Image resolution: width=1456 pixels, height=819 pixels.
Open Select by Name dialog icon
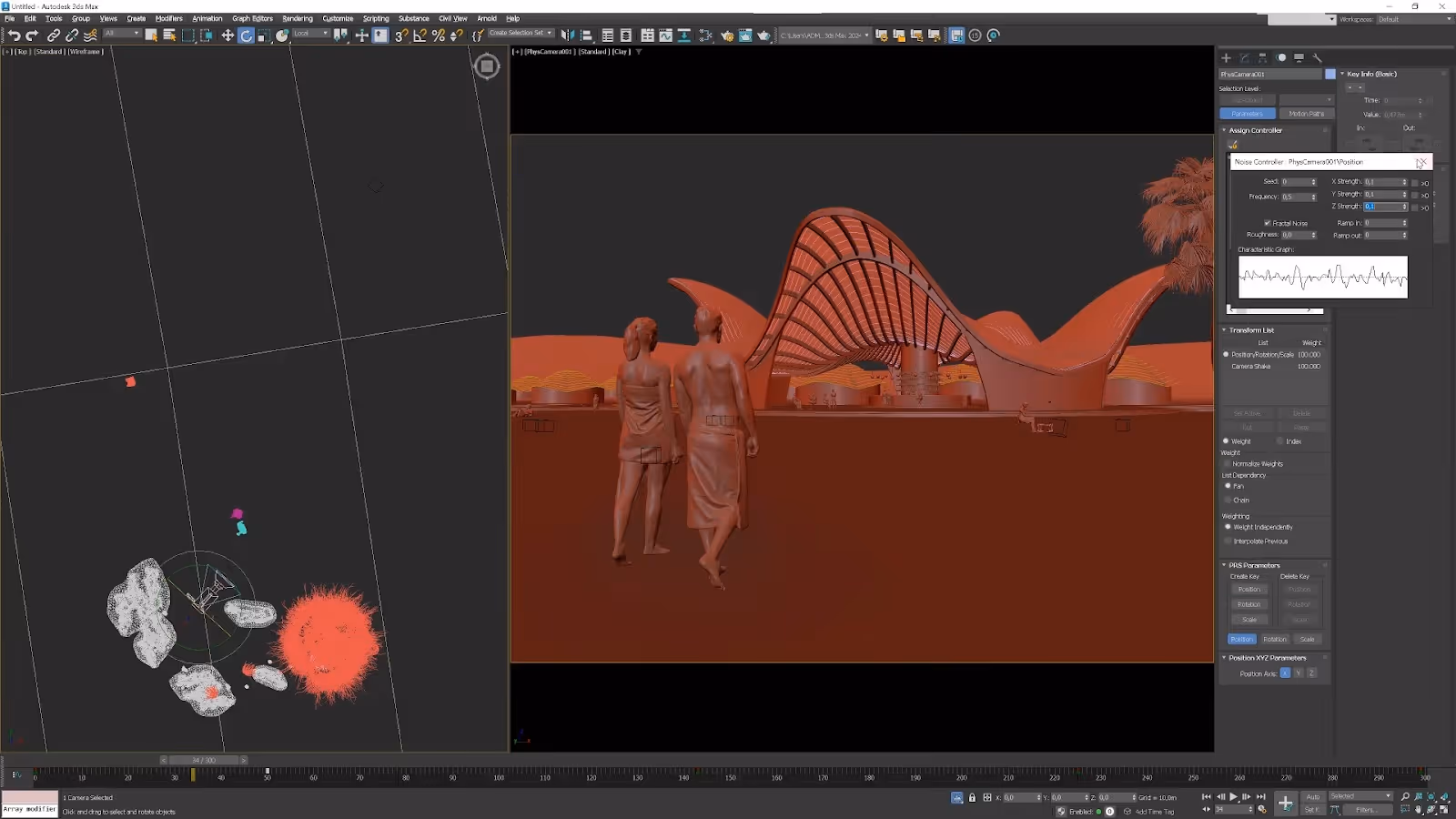[169, 35]
